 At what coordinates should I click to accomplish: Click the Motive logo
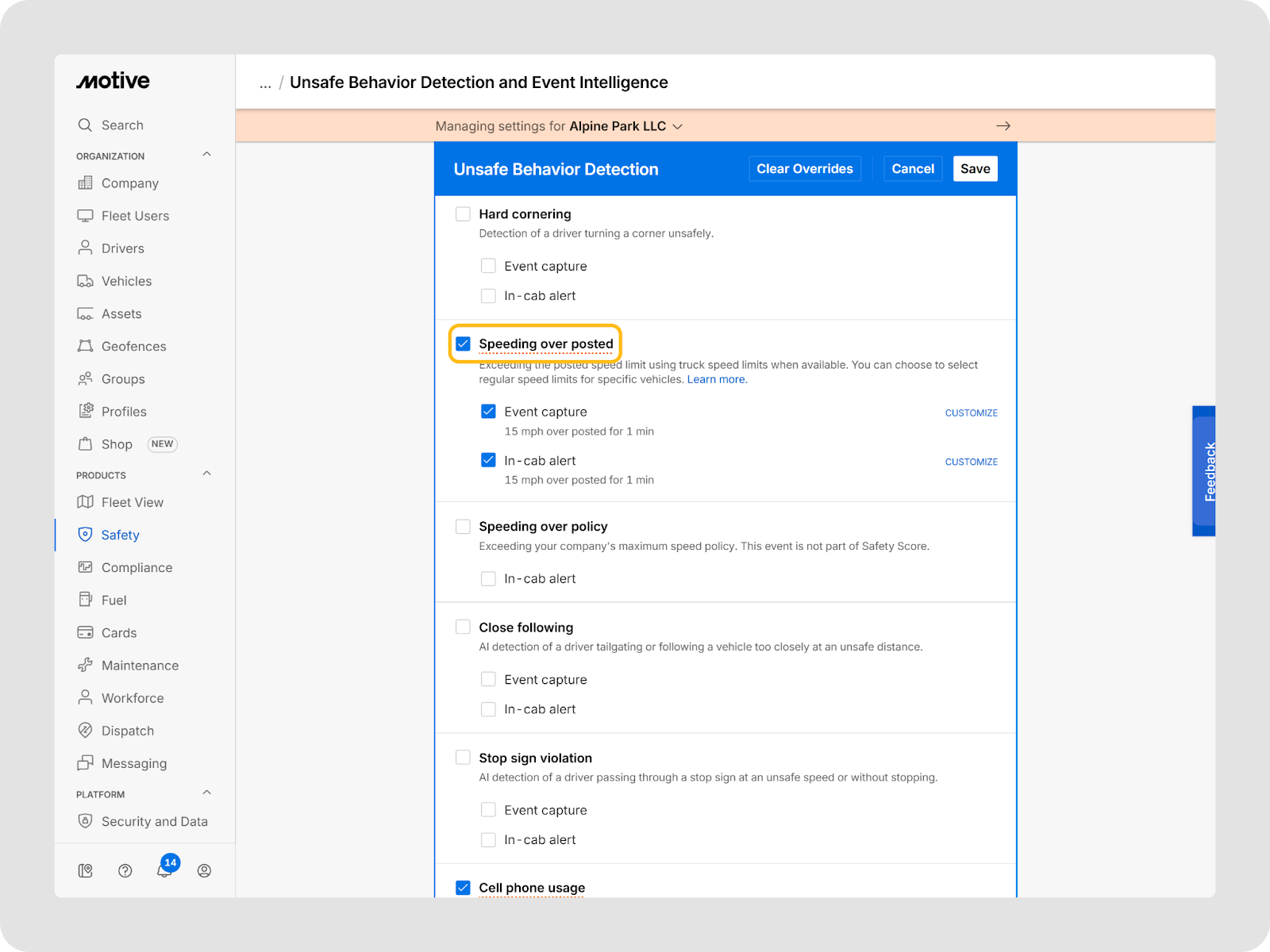(x=113, y=81)
